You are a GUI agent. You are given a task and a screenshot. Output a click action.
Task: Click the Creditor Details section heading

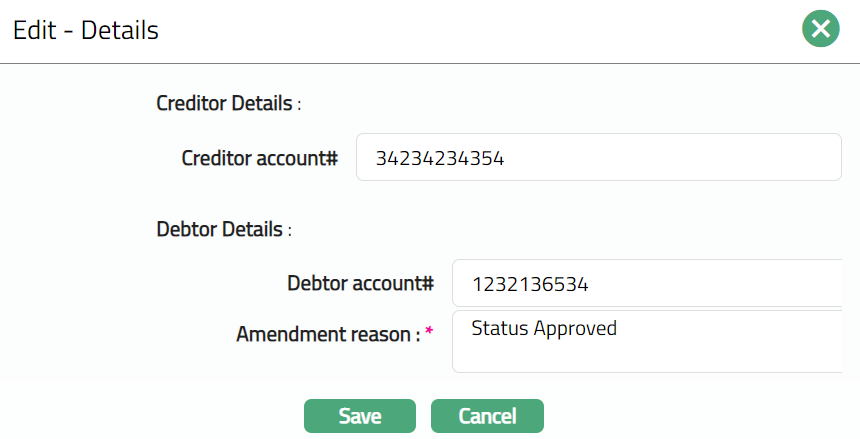tap(228, 103)
